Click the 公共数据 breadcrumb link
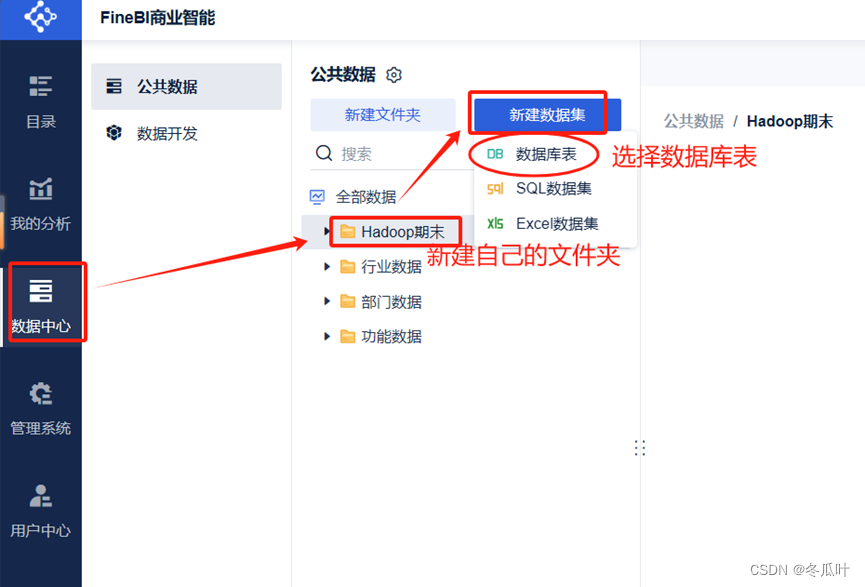 pyautogui.click(x=694, y=121)
